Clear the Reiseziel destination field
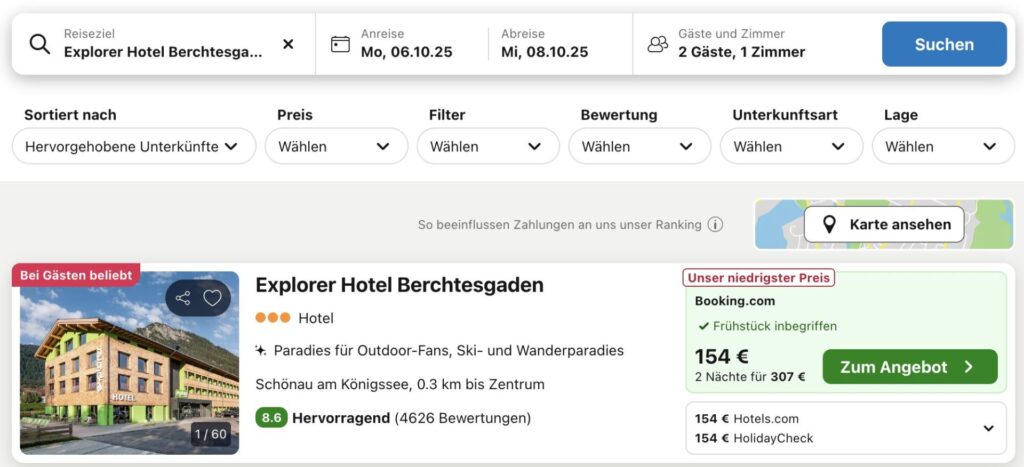Screen dimensions: 1024x467 (x=288, y=44)
